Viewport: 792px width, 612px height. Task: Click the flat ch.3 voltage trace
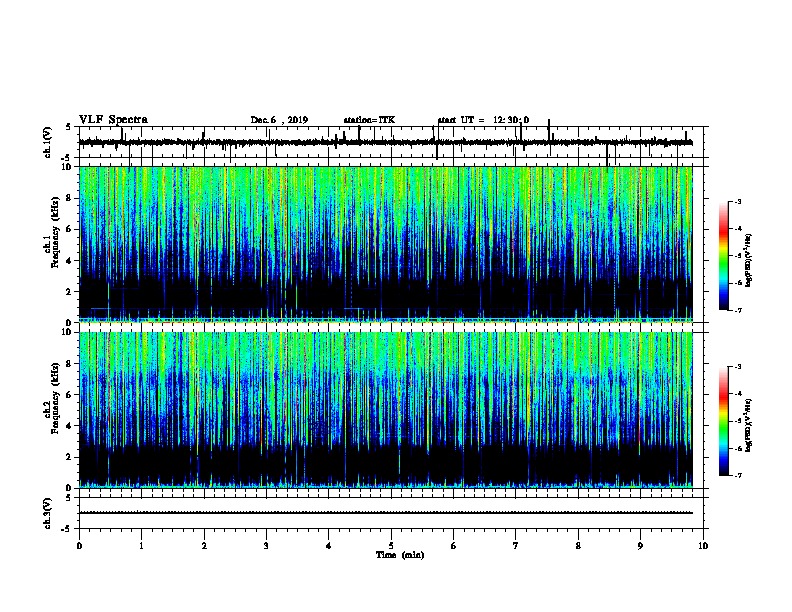[x=385, y=513]
